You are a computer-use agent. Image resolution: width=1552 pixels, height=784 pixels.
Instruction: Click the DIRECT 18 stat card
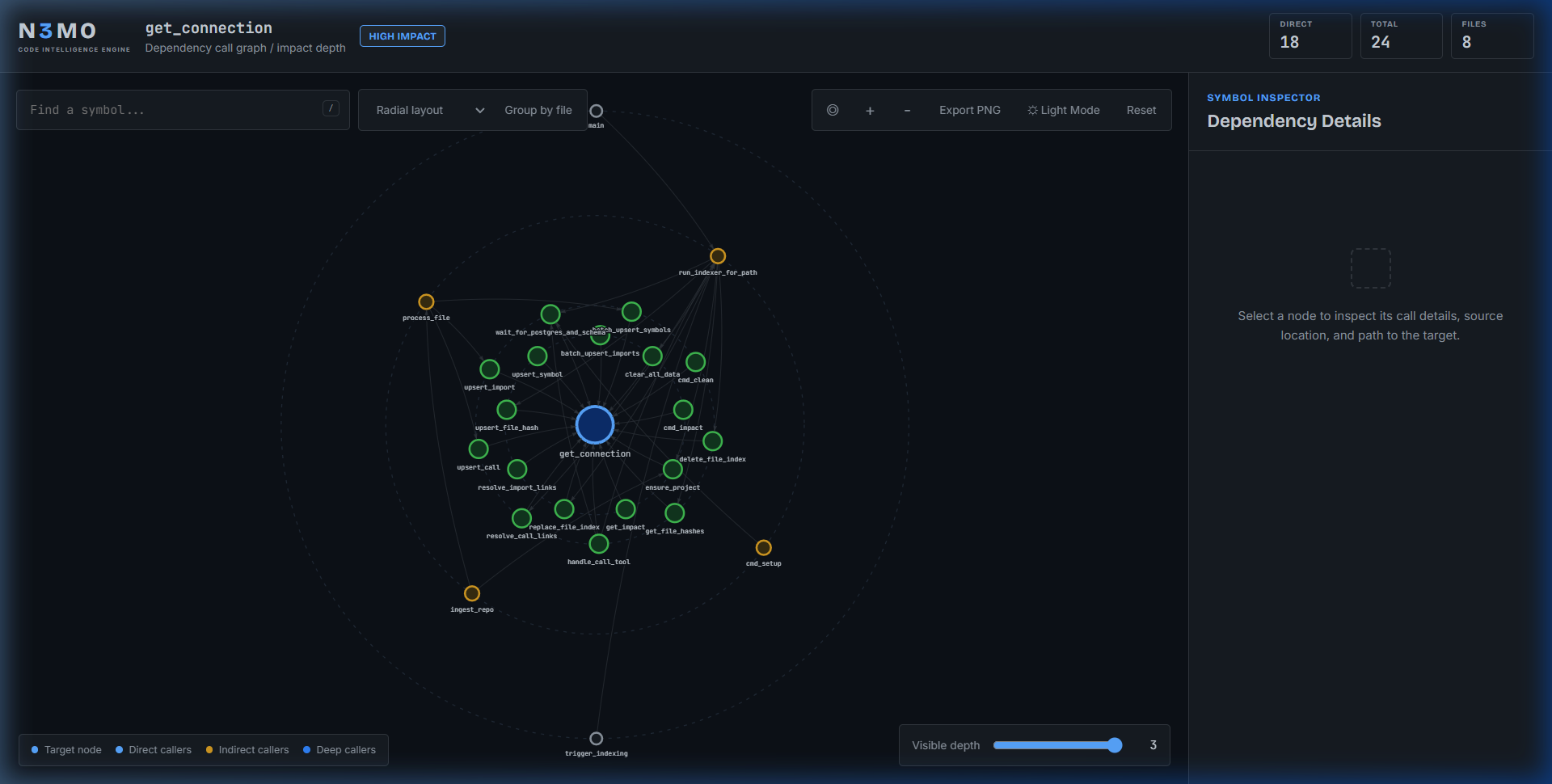pyautogui.click(x=1310, y=36)
